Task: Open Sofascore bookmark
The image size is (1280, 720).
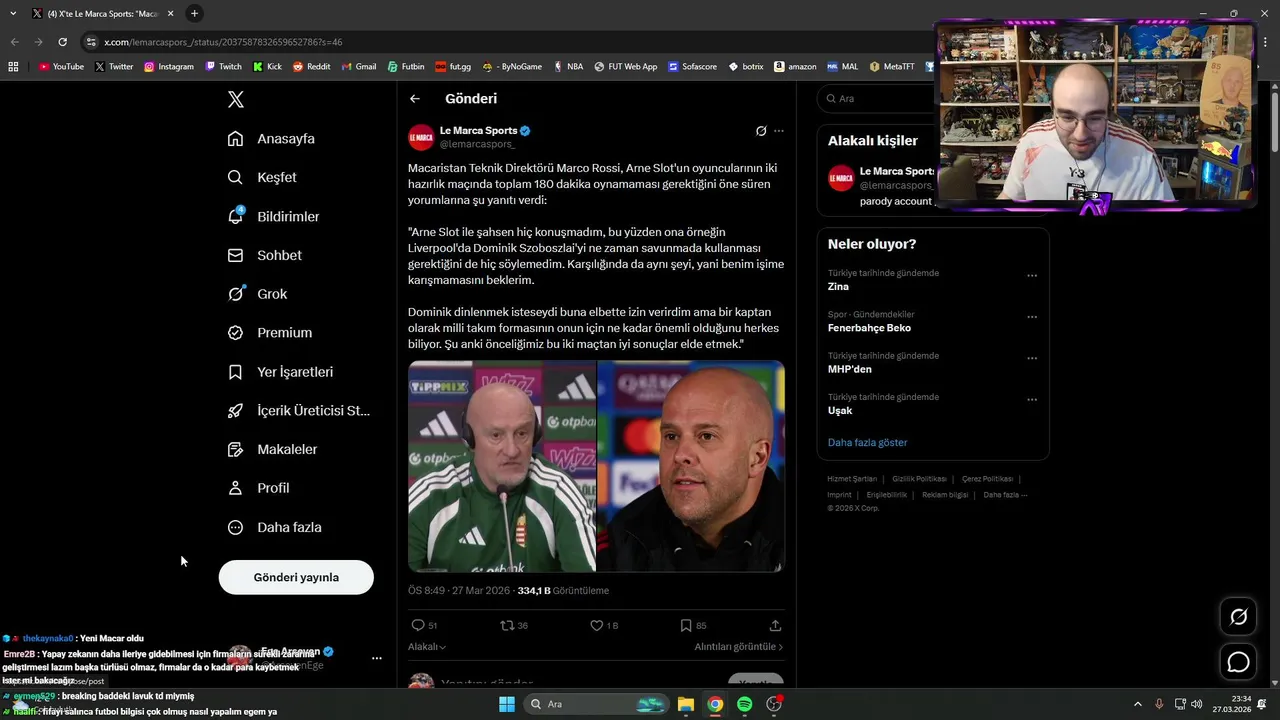Action: pyautogui.click(x=692, y=66)
